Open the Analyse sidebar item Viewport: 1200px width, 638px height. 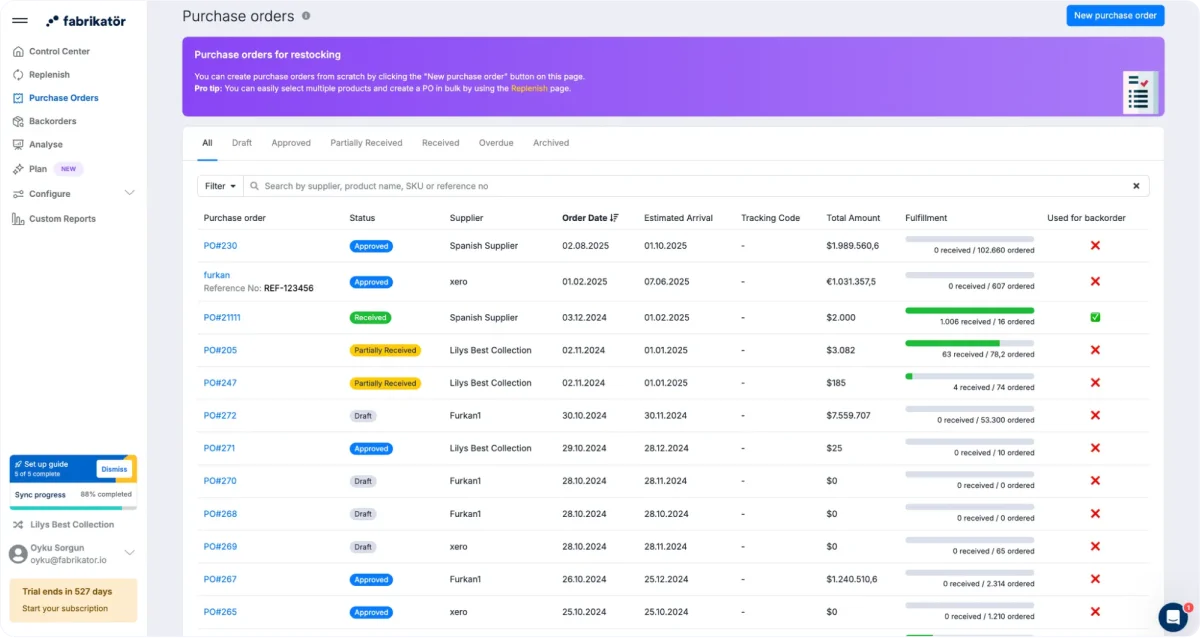click(x=45, y=144)
